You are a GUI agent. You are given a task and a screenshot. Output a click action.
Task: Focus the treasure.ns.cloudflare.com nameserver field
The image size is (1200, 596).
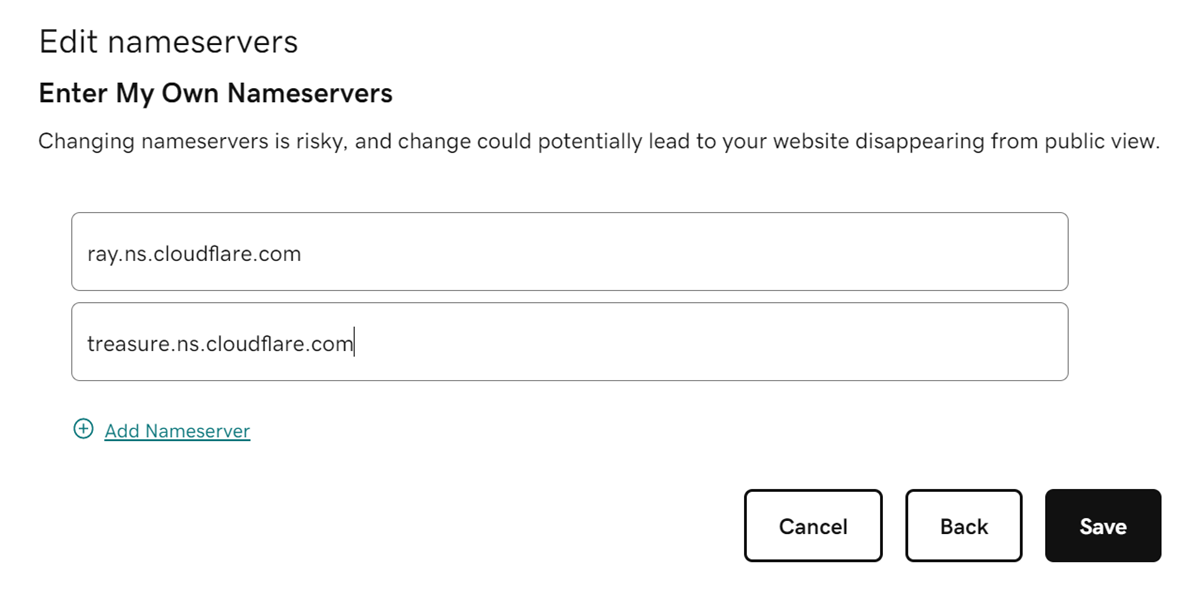click(x=569, y=342)
